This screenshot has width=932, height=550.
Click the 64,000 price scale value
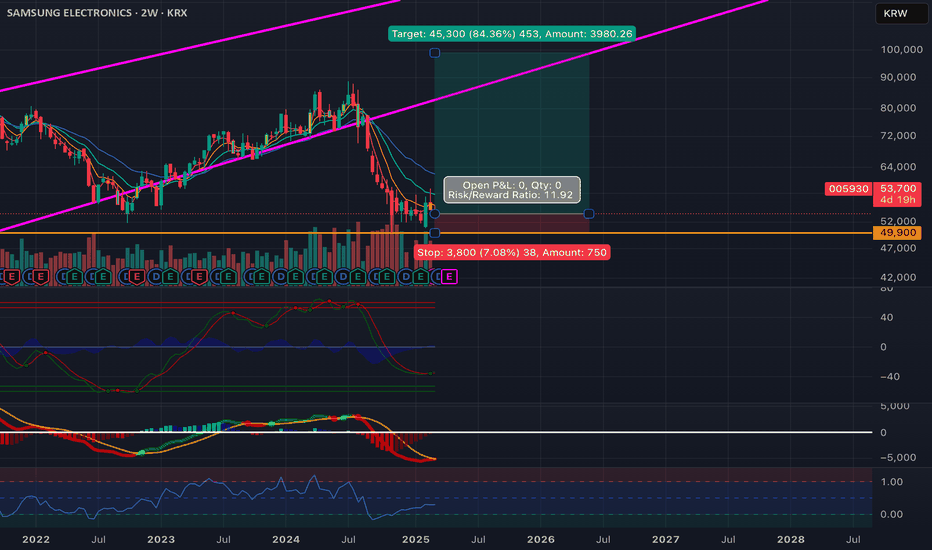(898, 167)
